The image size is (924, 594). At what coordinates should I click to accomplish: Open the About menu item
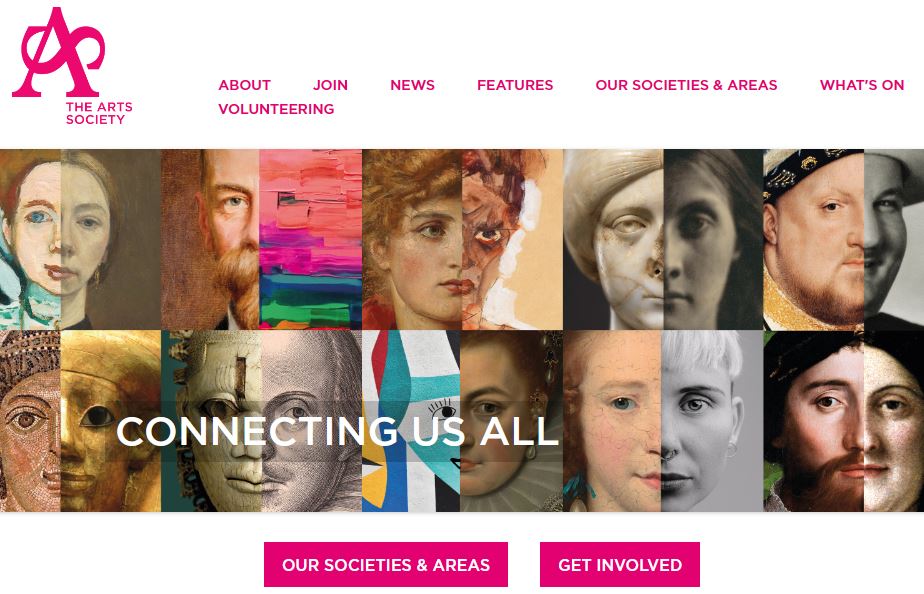[245, 85]
